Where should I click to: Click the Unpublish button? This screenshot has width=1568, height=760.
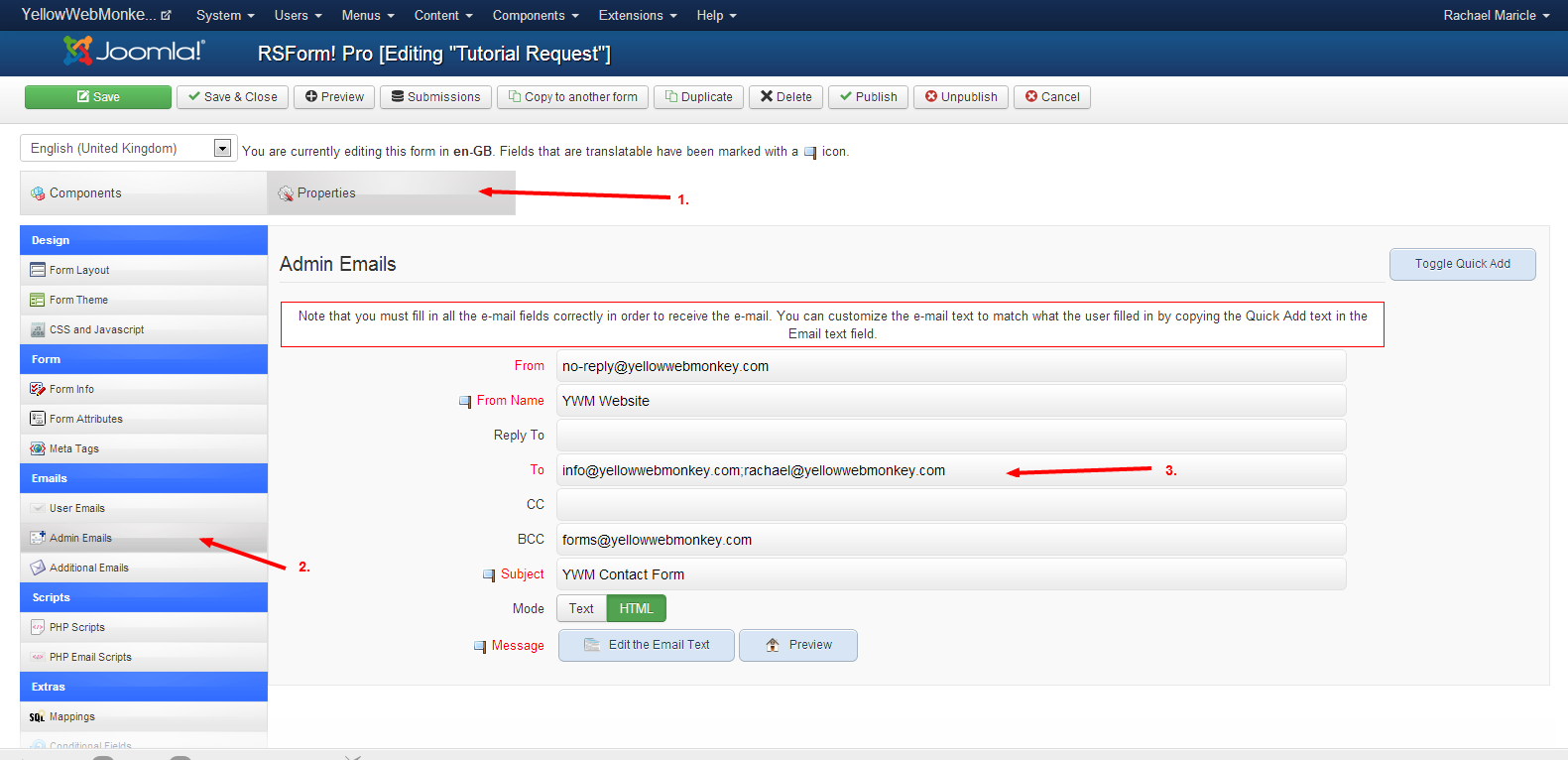coord(961,96)
